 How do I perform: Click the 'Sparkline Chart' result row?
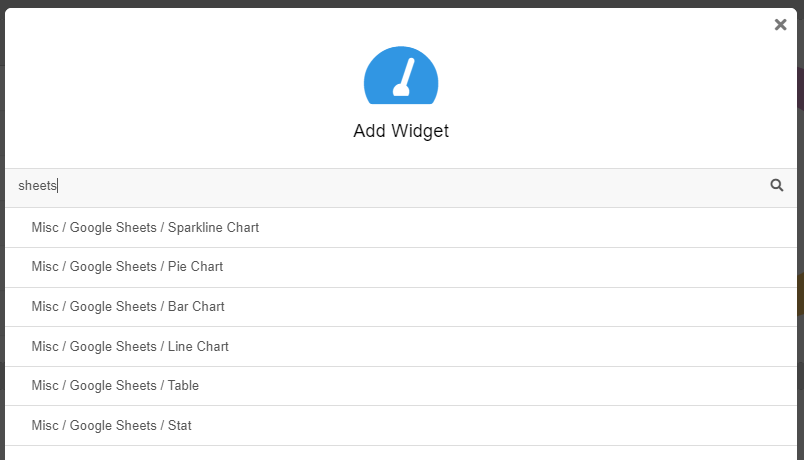(x=401, y=228)
